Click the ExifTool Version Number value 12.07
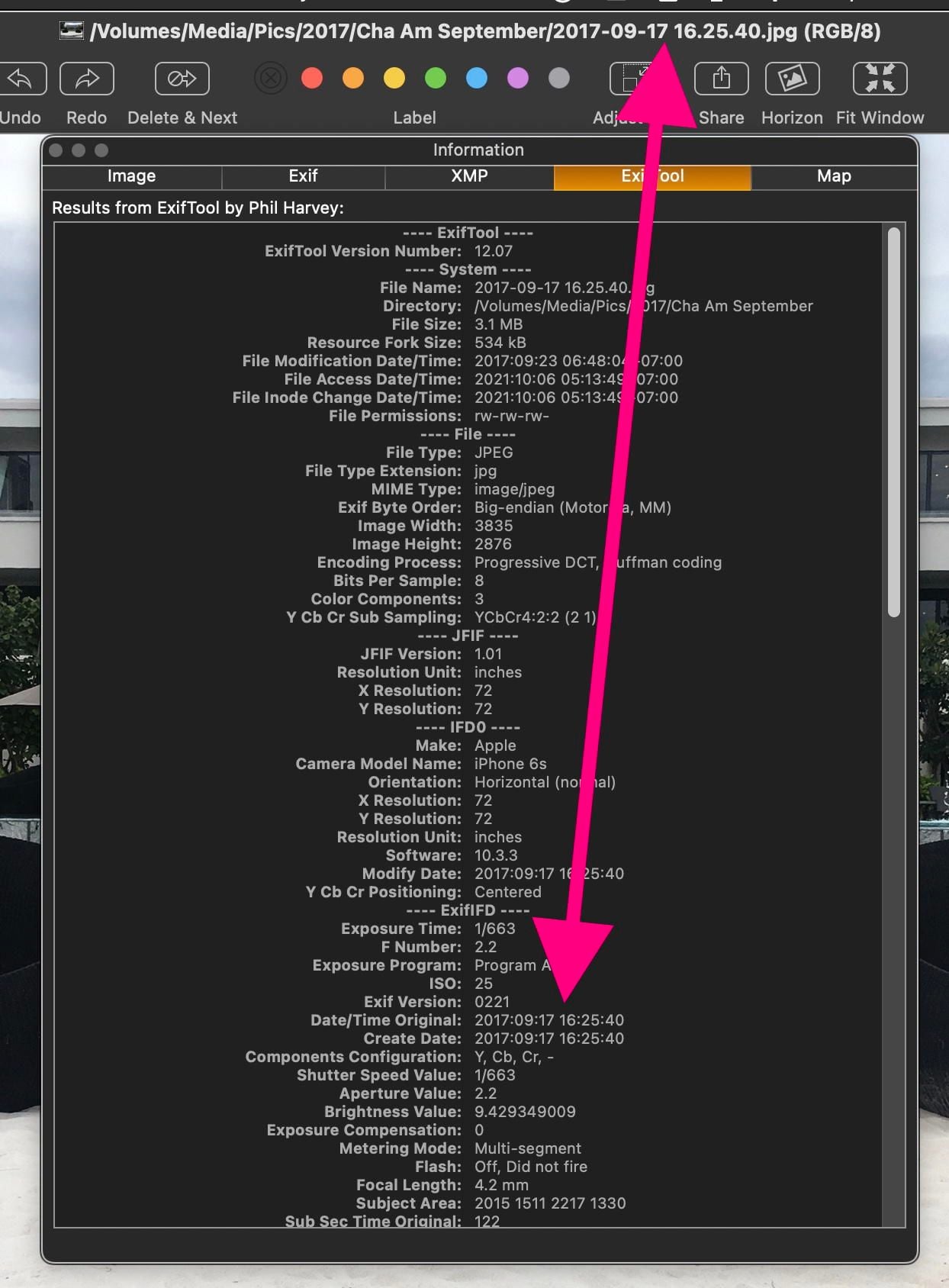 [494, 251]
